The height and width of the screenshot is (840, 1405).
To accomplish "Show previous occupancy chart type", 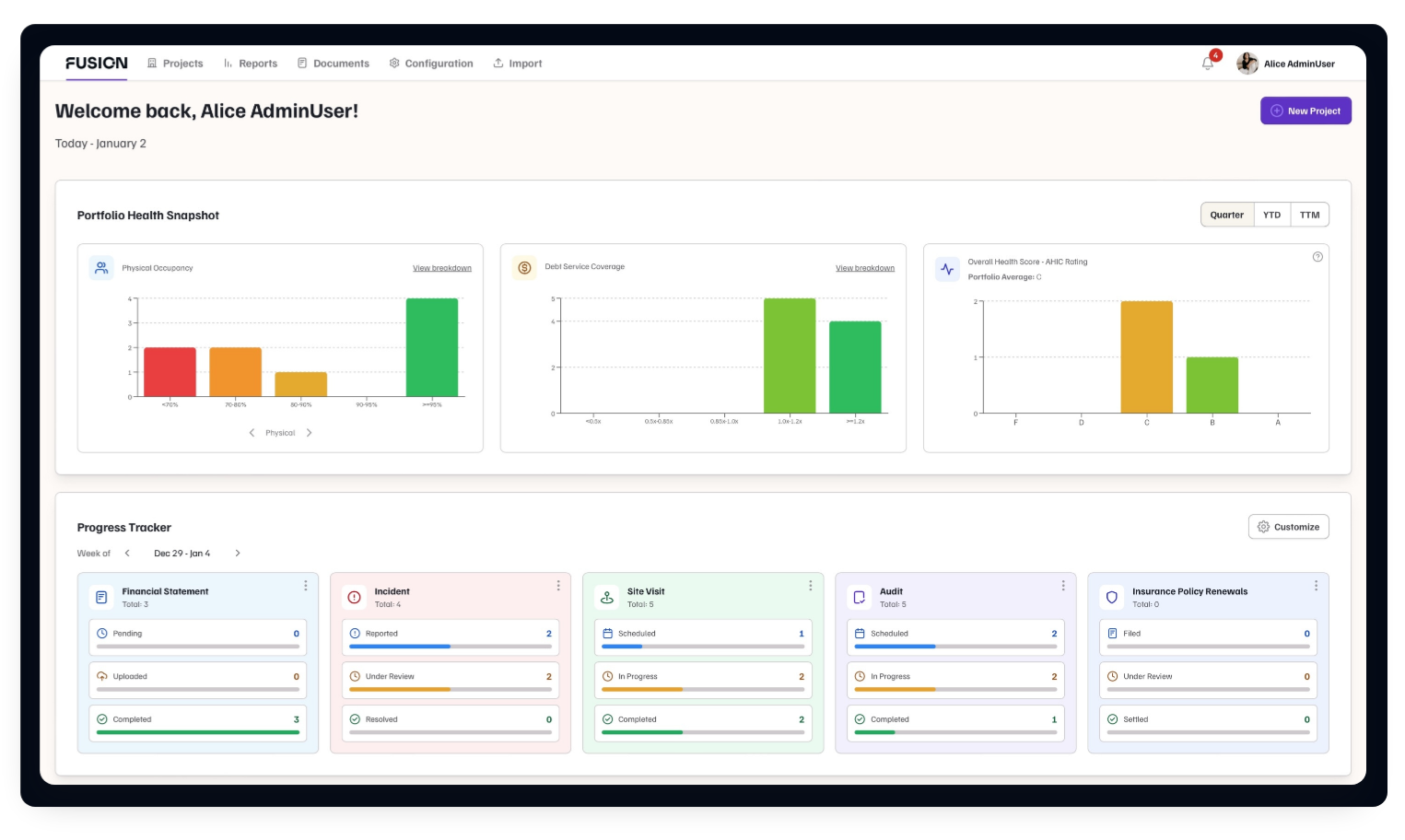I will click(252, 433).
